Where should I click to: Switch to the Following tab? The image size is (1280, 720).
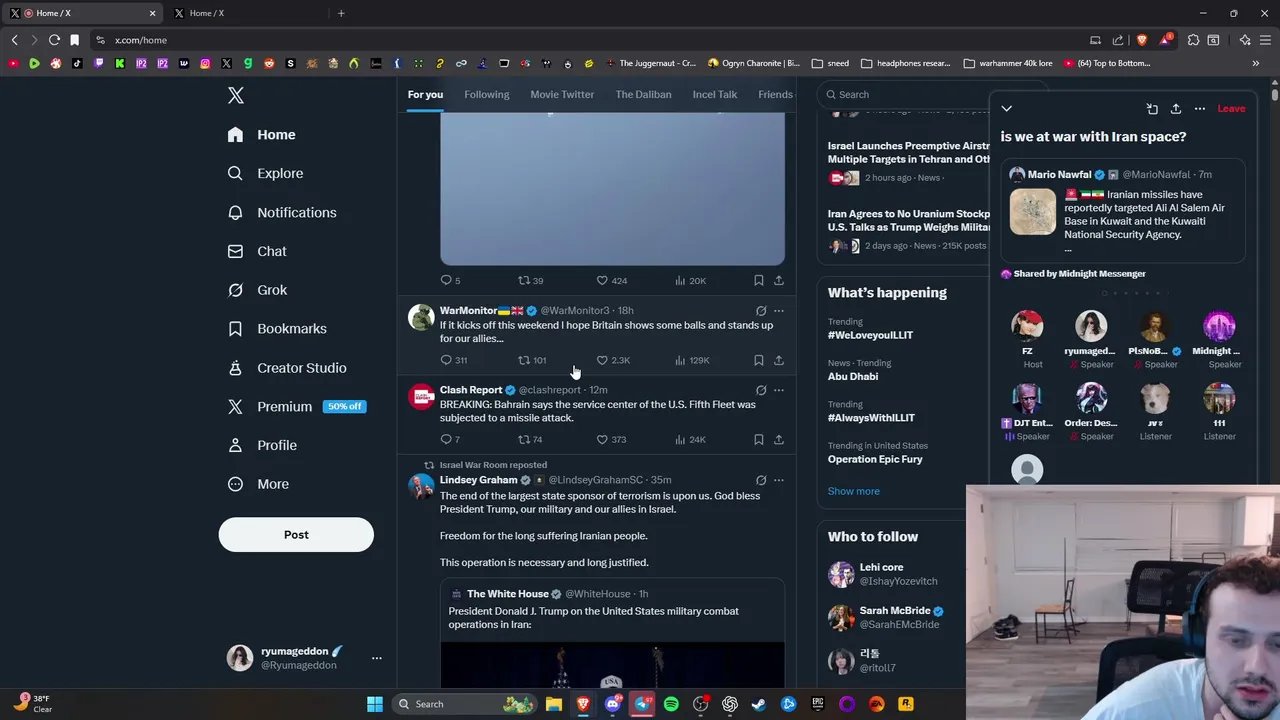coord(487,94)
